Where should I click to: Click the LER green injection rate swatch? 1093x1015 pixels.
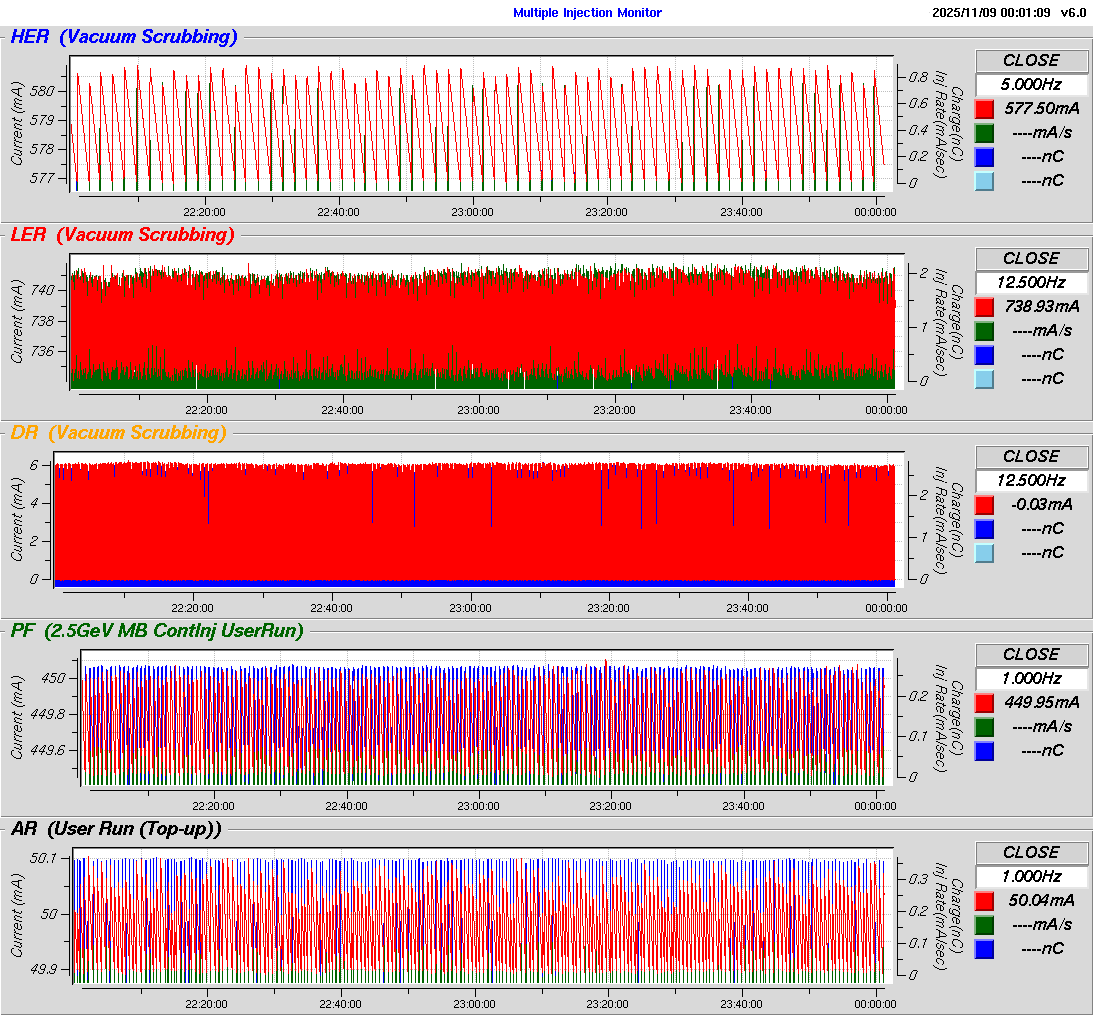click(985, 330)
